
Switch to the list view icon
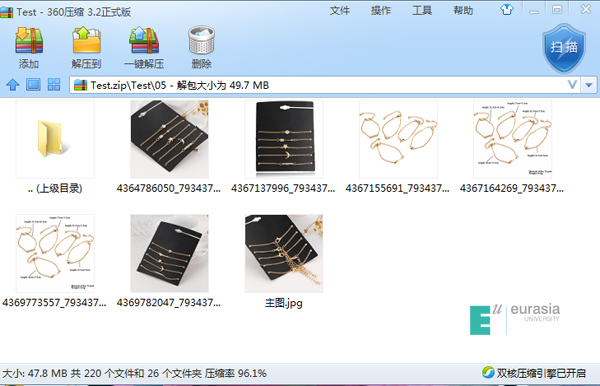[x=33, y=85]
